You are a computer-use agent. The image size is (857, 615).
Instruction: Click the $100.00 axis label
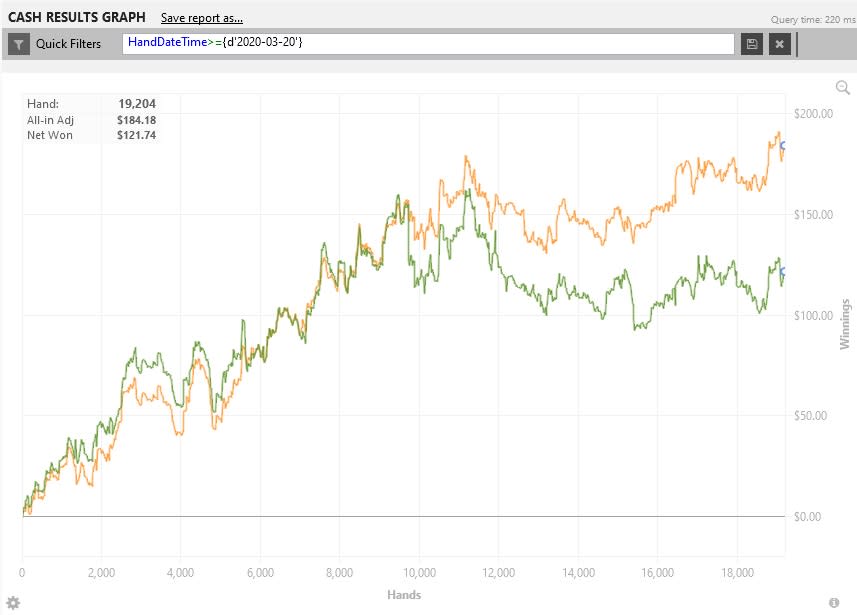(x=813, y=315)
